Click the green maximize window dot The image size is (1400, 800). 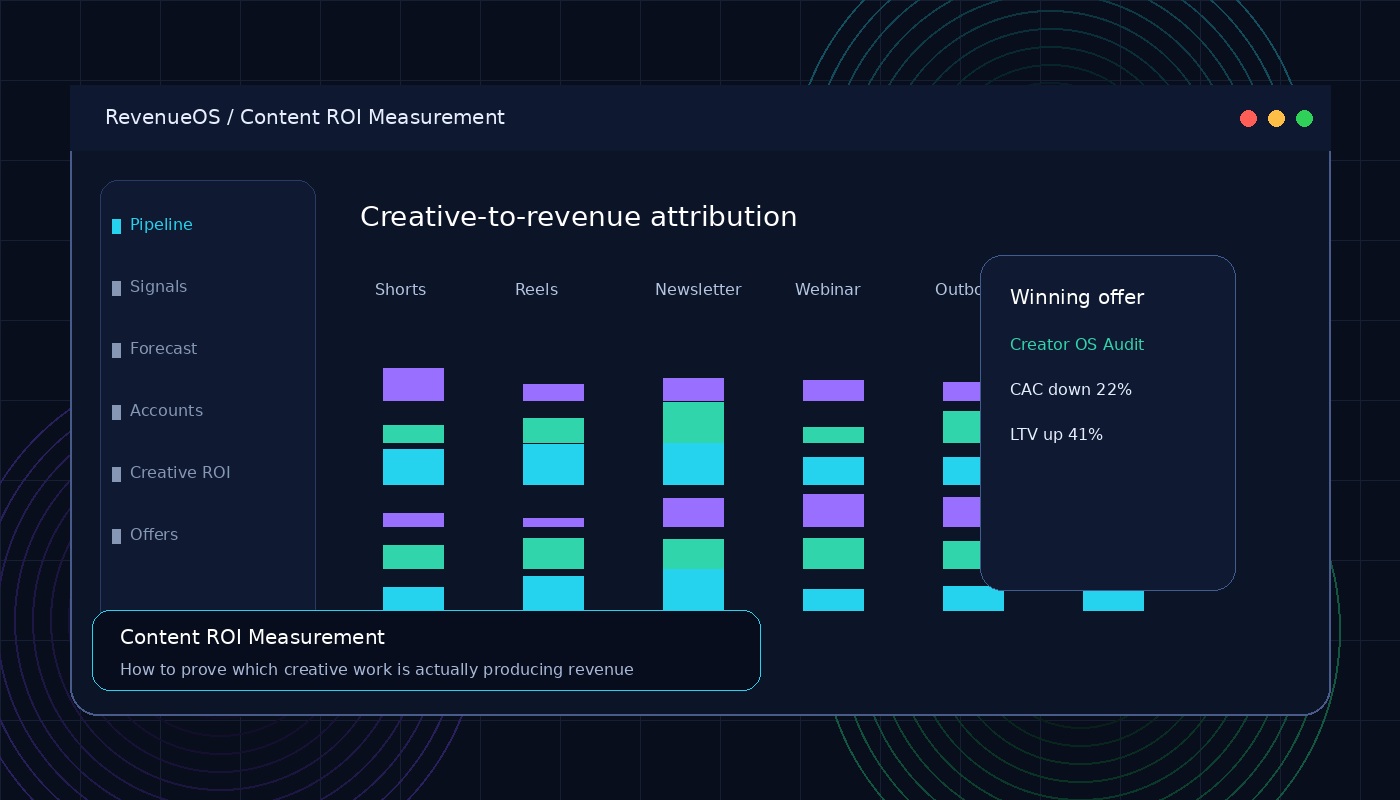coord(1304,118)
